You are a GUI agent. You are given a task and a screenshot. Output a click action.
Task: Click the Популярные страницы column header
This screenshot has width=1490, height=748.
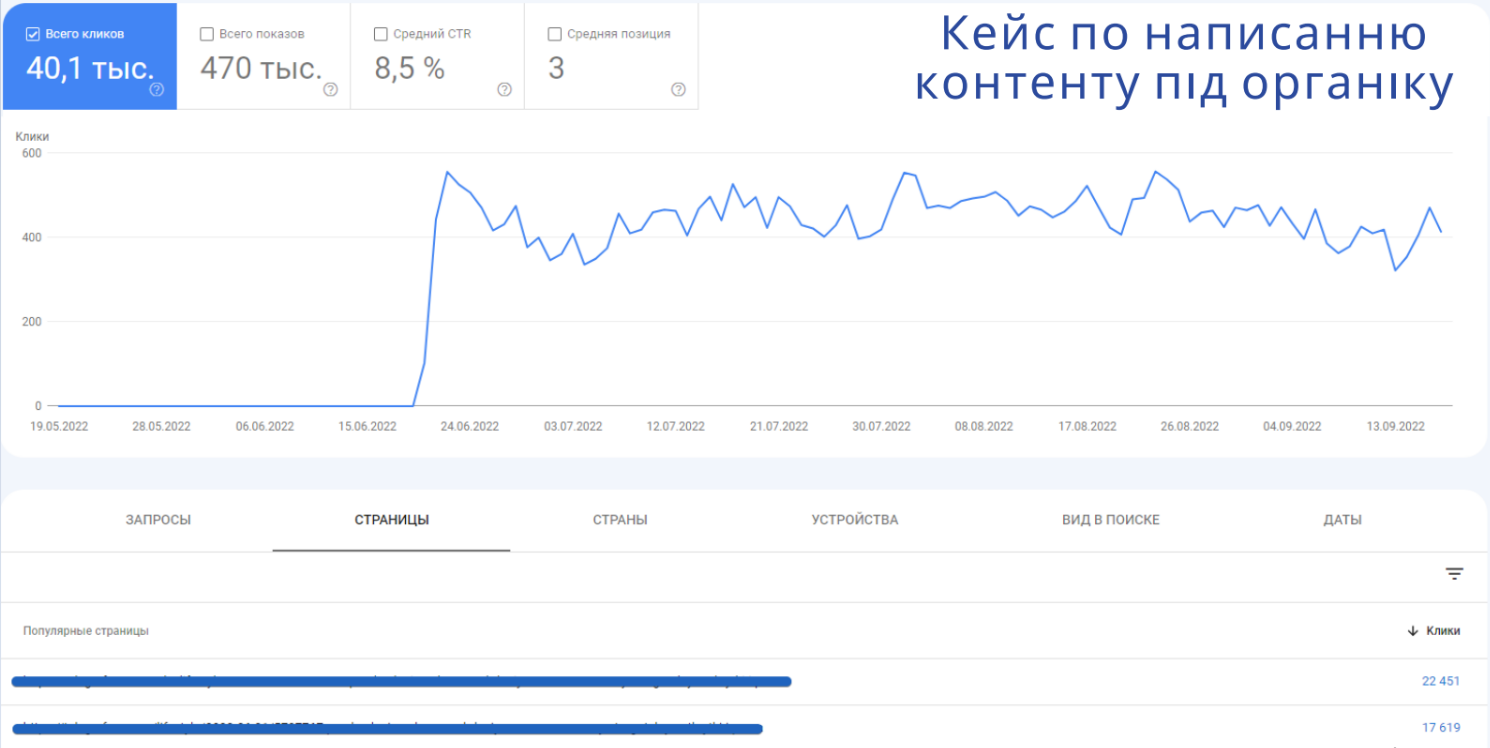[x=86, y=631]
